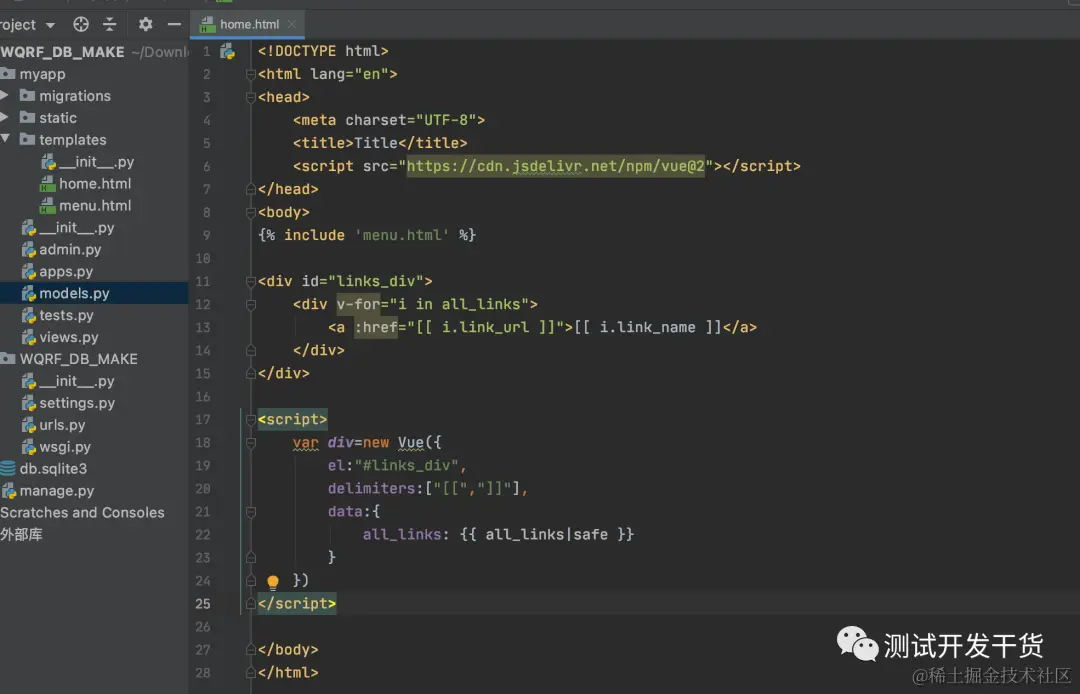1080x694 pixels.
Task: Toggle fold marker on line 8 body tag
Action: (x=251, y=212)
